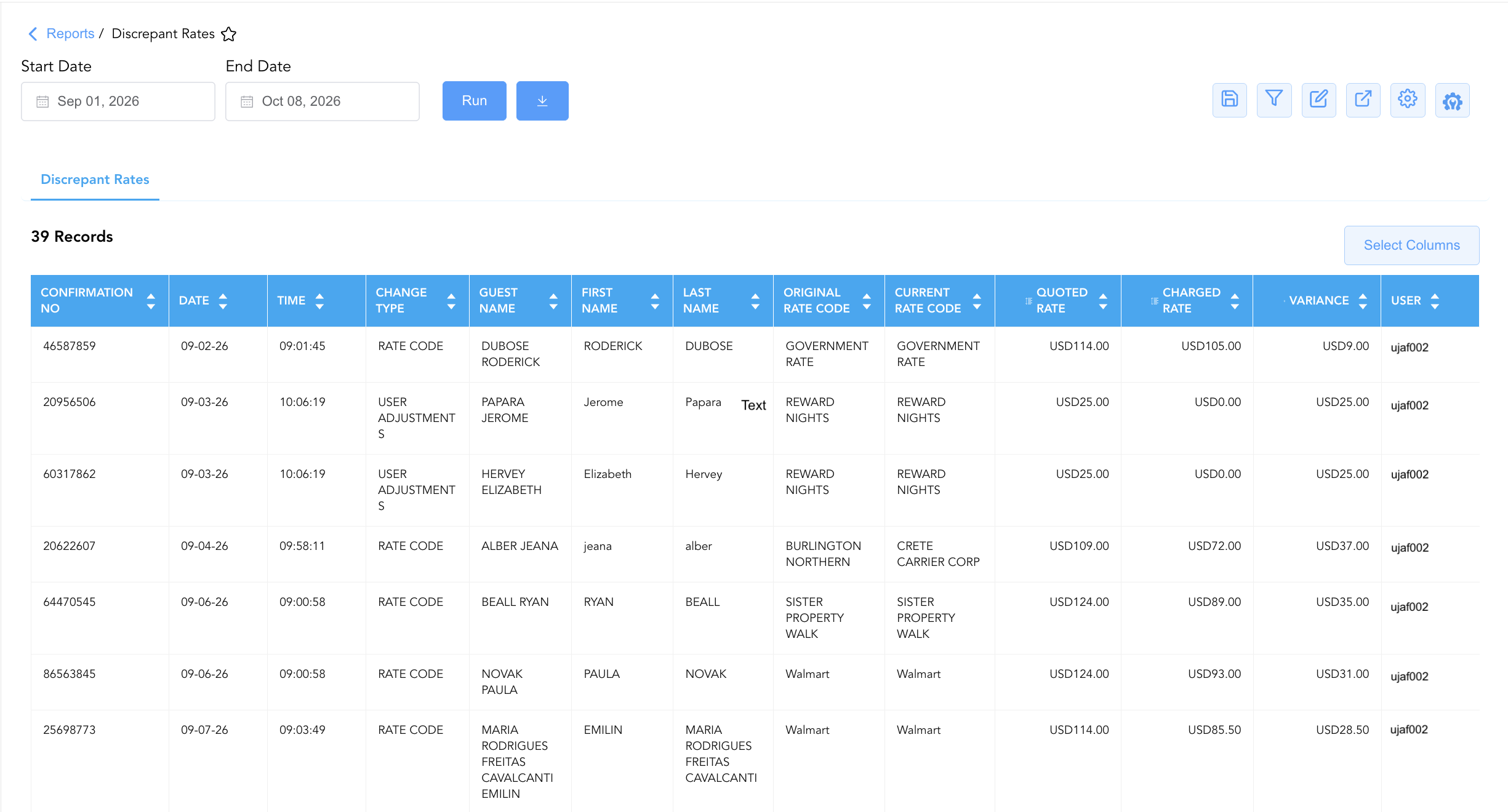Sort by Date column arrows

[x=223, y=301]
